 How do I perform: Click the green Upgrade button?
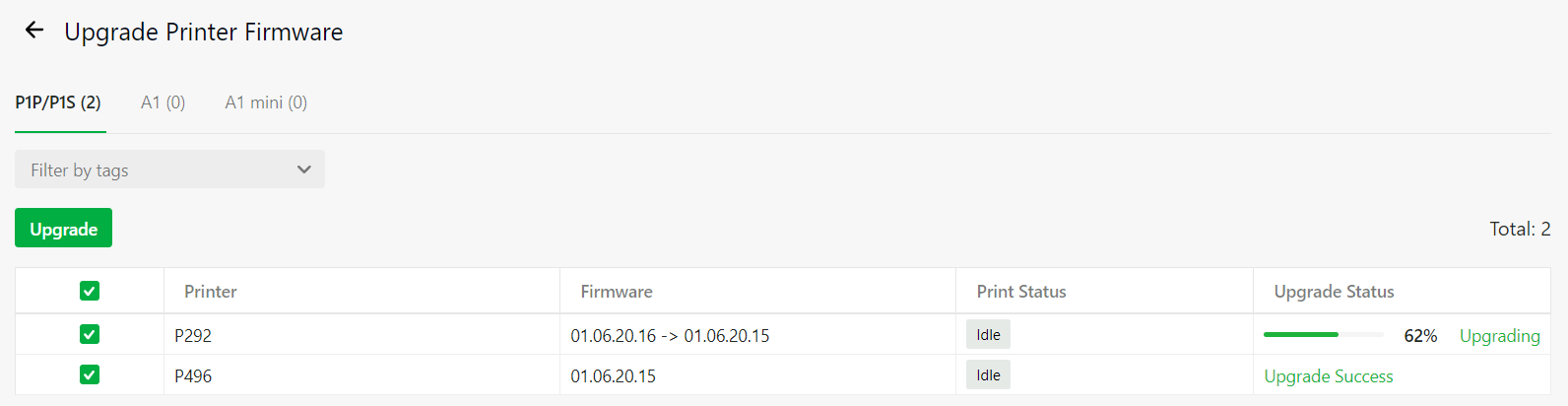pyautogui.click(x=63, y=228)
